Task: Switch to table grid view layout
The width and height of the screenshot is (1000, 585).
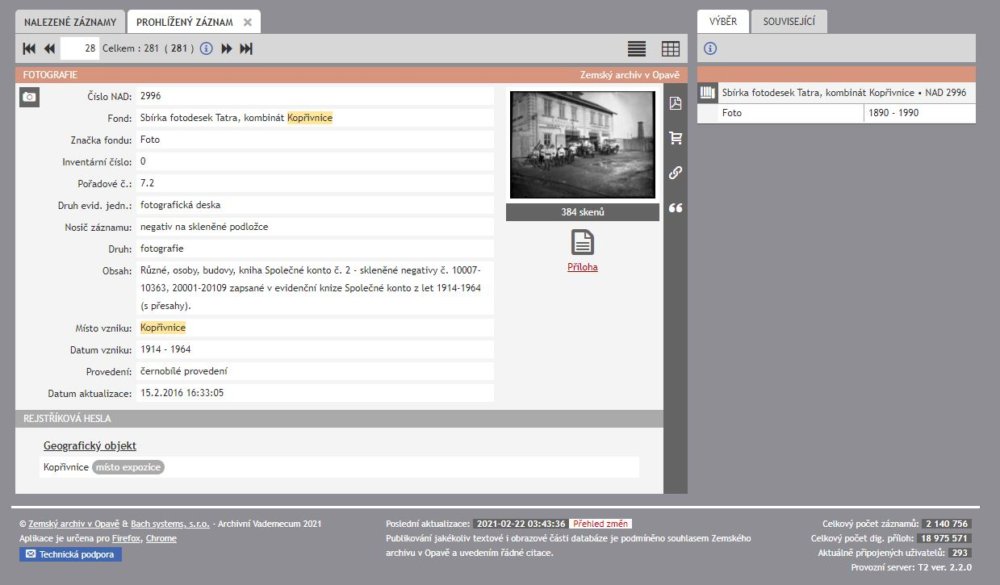Action: 670,48
